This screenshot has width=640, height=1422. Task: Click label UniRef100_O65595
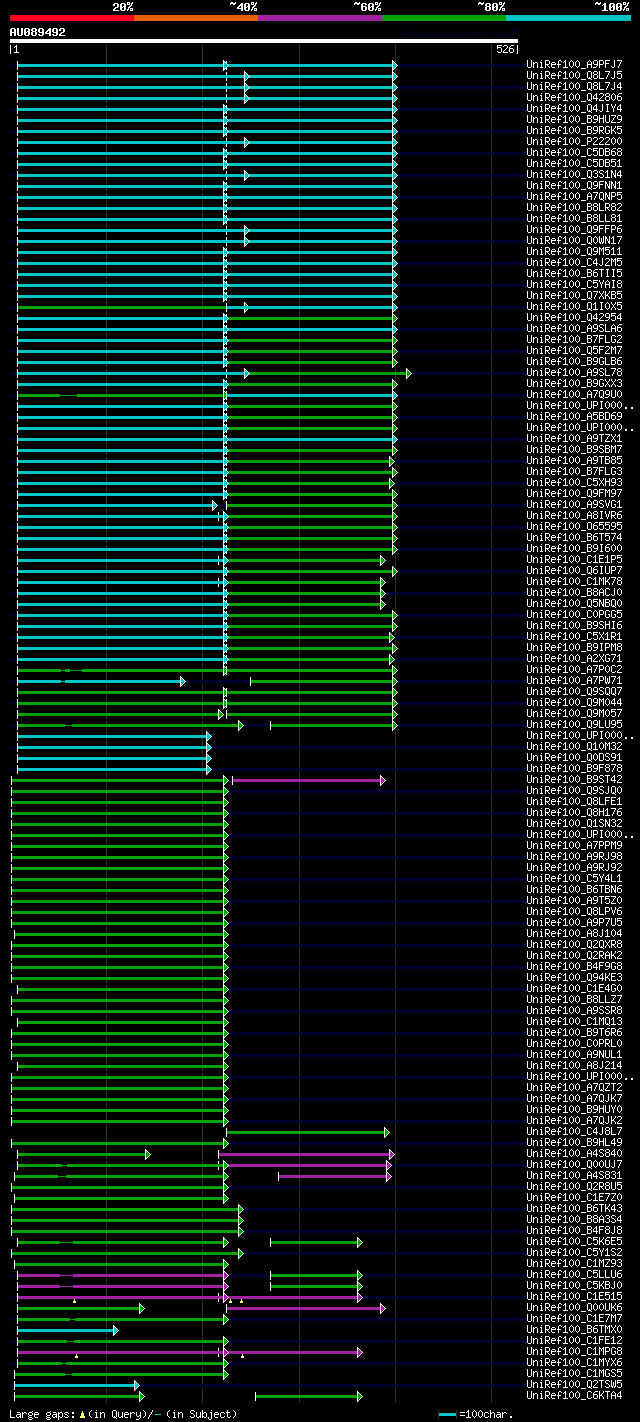tap(575, 527)
